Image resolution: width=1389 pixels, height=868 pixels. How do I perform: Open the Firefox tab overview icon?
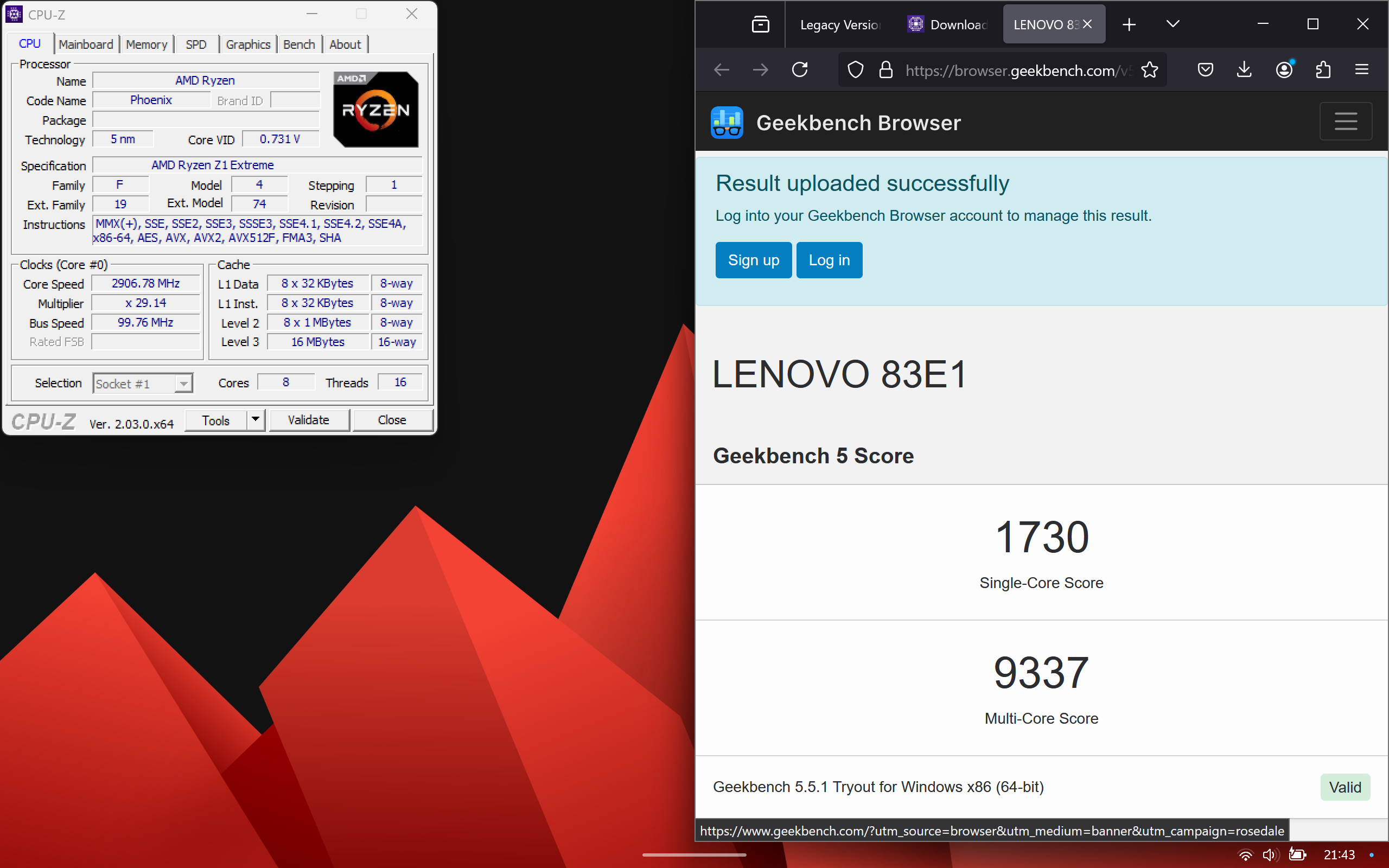tap(761, 24)
